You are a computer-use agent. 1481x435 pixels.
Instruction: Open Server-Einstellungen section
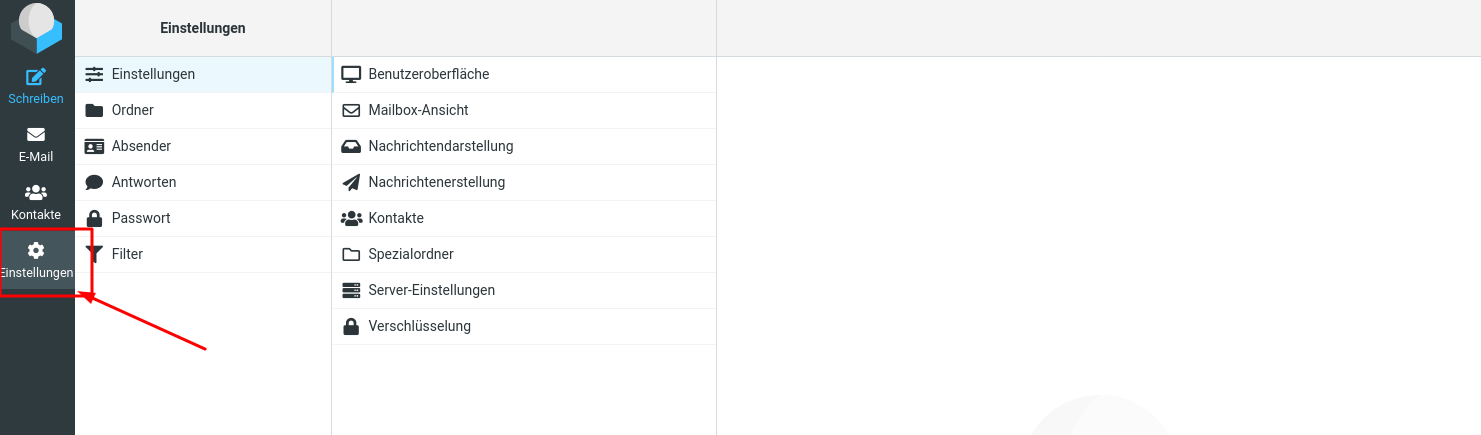pos(524,290)
